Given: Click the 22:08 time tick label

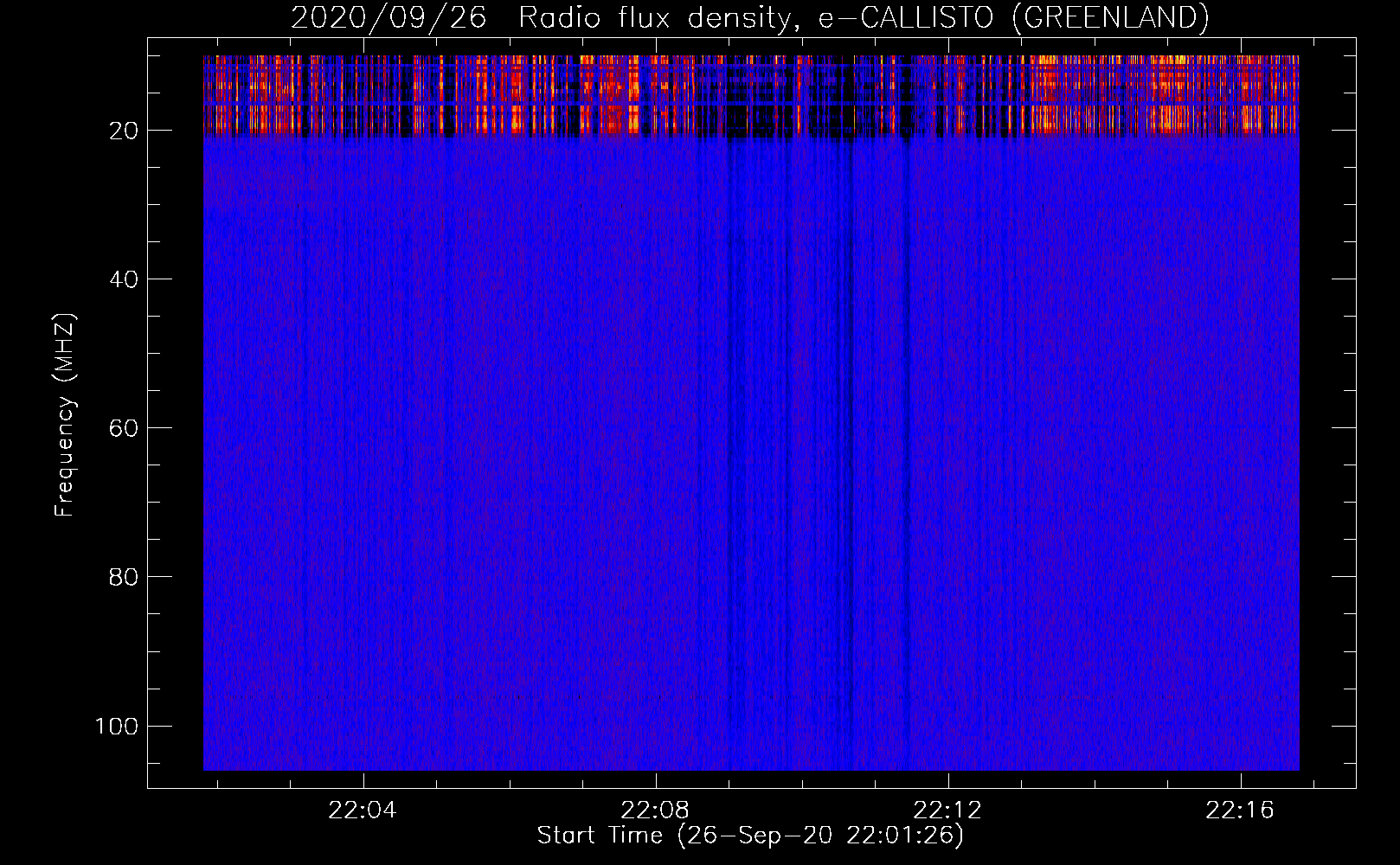Looking at the screenshot, I should point(655,811).
